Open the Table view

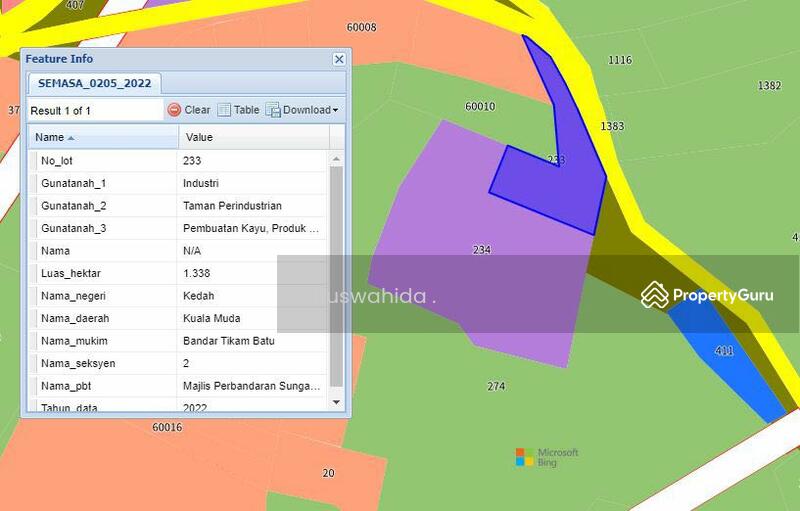238,110
